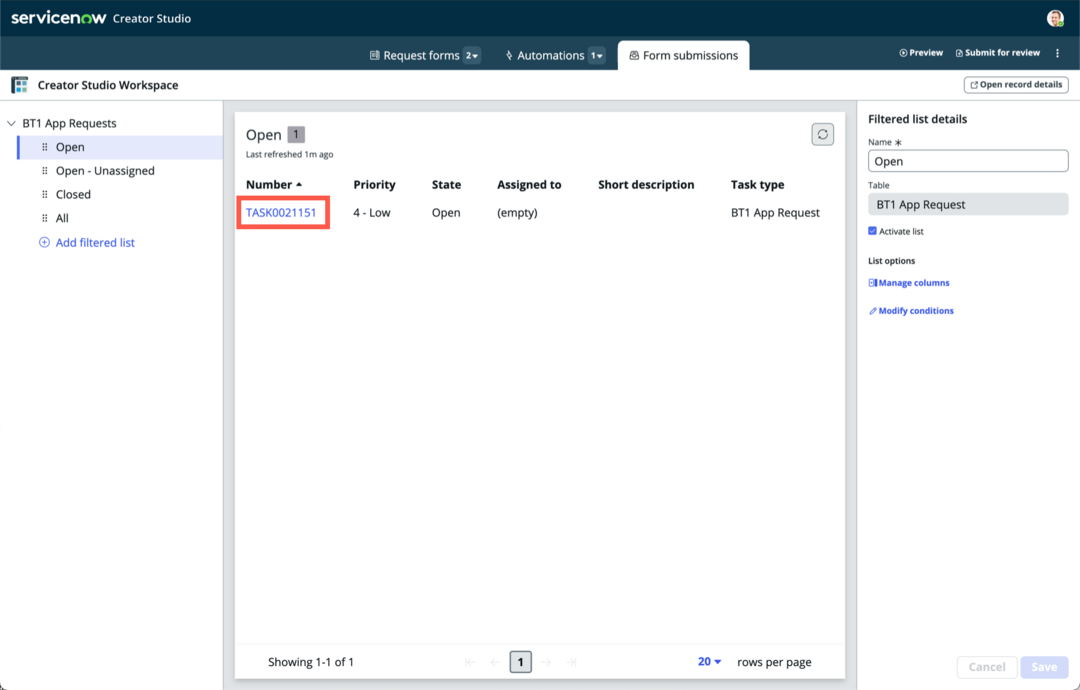Click the '4 - Low' priority cell
Viewport: 1080px width, 690px height.
point(372,213)
